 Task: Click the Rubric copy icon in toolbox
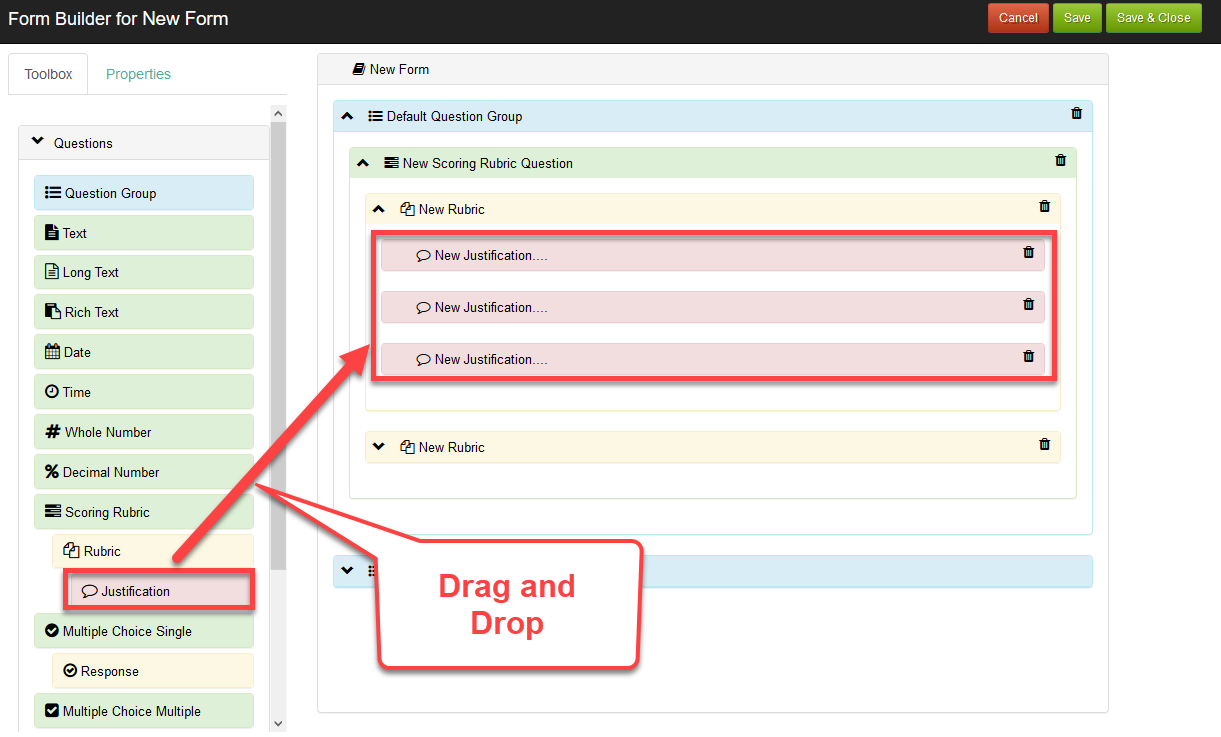(x=71, y=551)
